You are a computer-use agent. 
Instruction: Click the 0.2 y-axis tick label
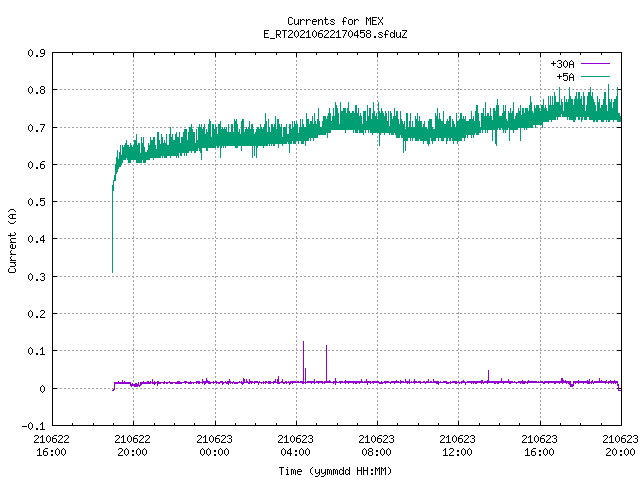click(x=36, y=314)
